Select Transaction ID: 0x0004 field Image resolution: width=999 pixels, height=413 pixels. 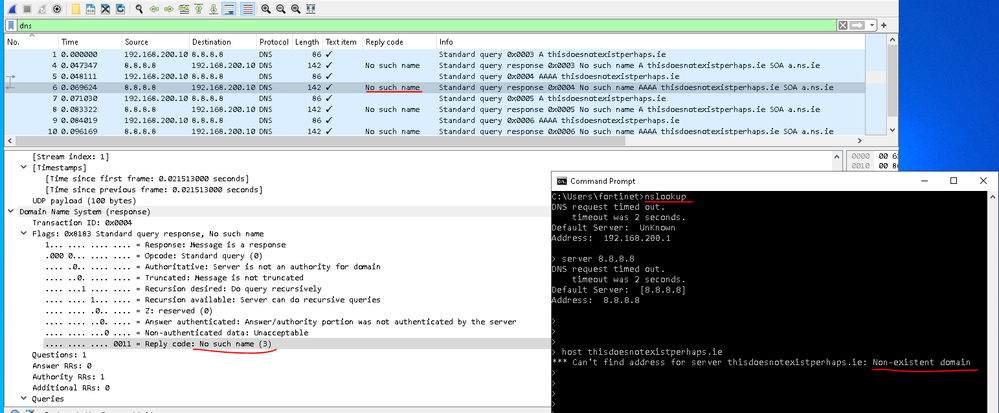82,222
